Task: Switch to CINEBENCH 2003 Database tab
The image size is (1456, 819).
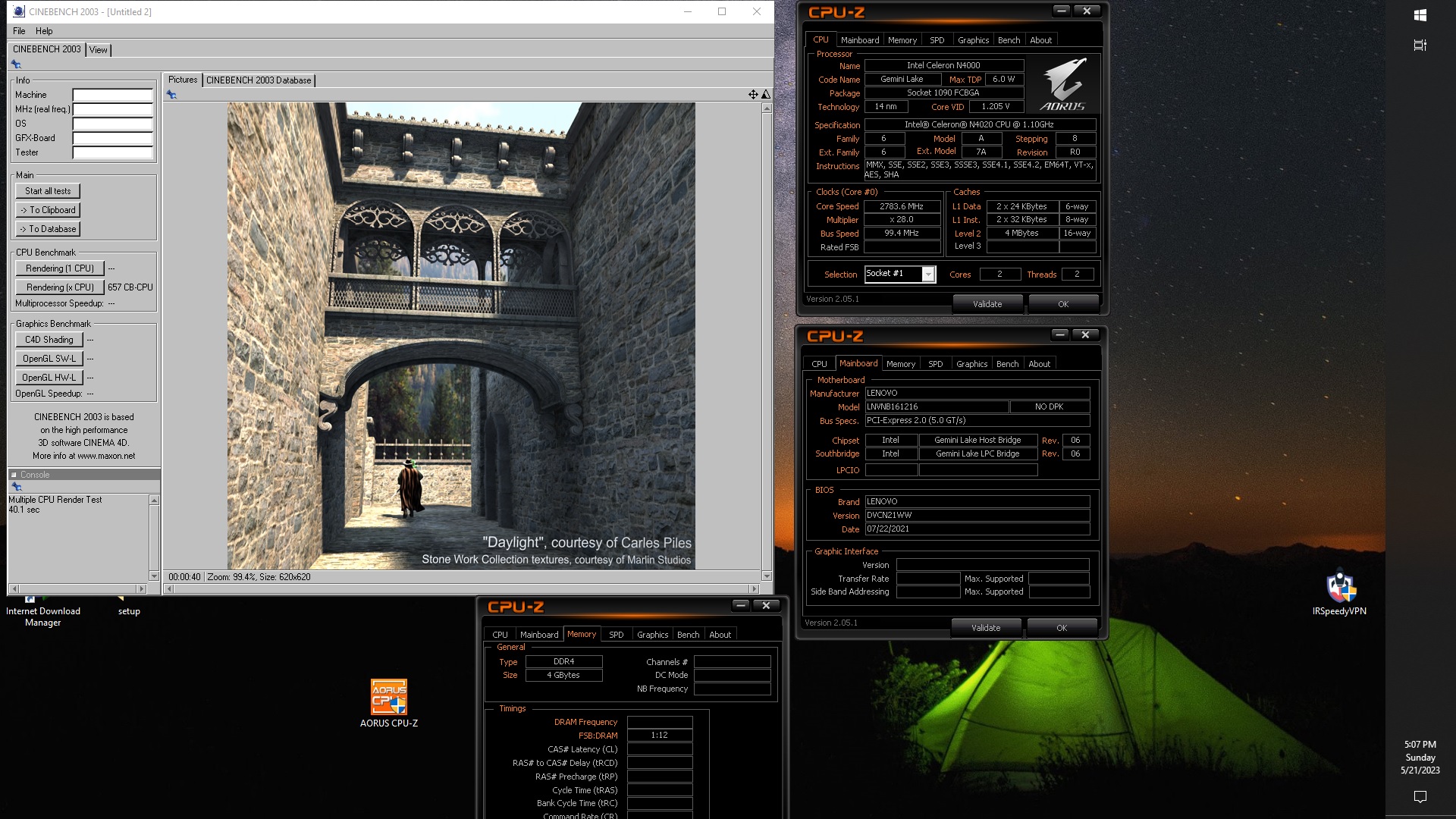Action: [x=259, y=80]
